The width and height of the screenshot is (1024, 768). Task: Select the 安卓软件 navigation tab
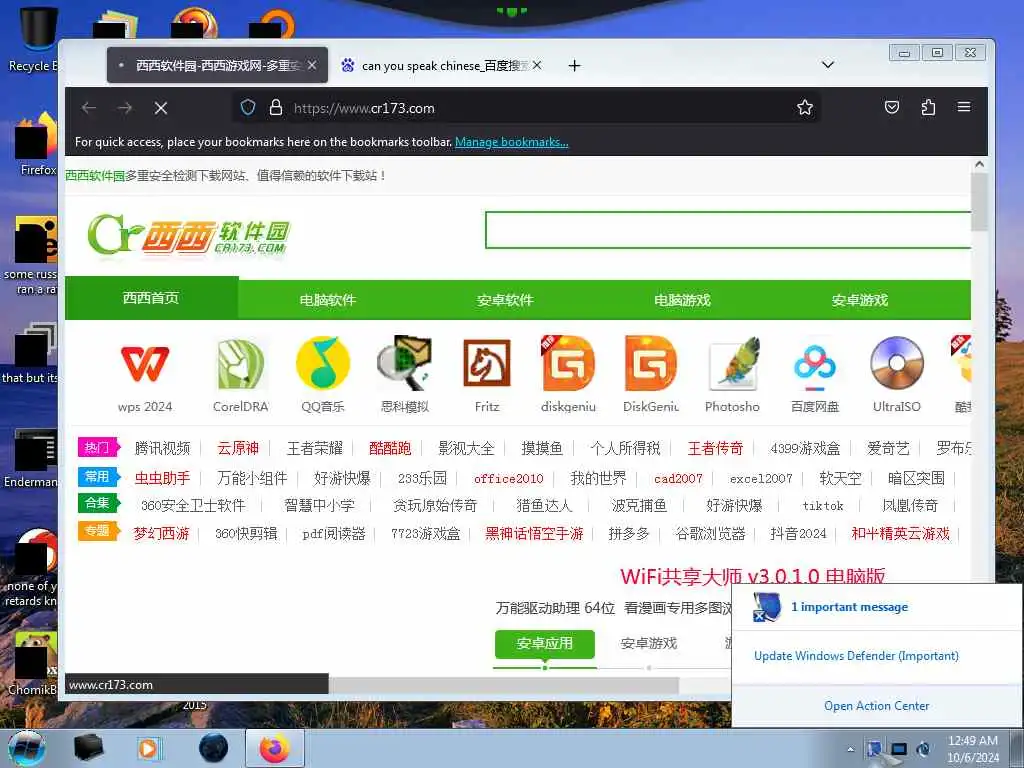(505, 300)
